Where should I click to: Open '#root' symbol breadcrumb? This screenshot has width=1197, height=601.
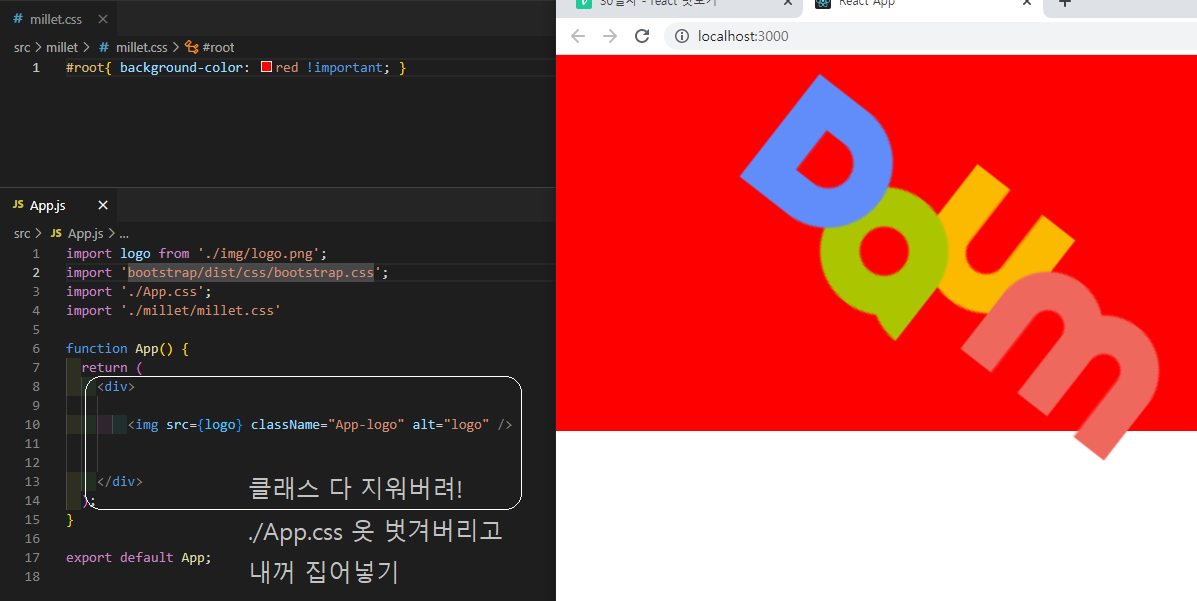click(x=218, y=47)
